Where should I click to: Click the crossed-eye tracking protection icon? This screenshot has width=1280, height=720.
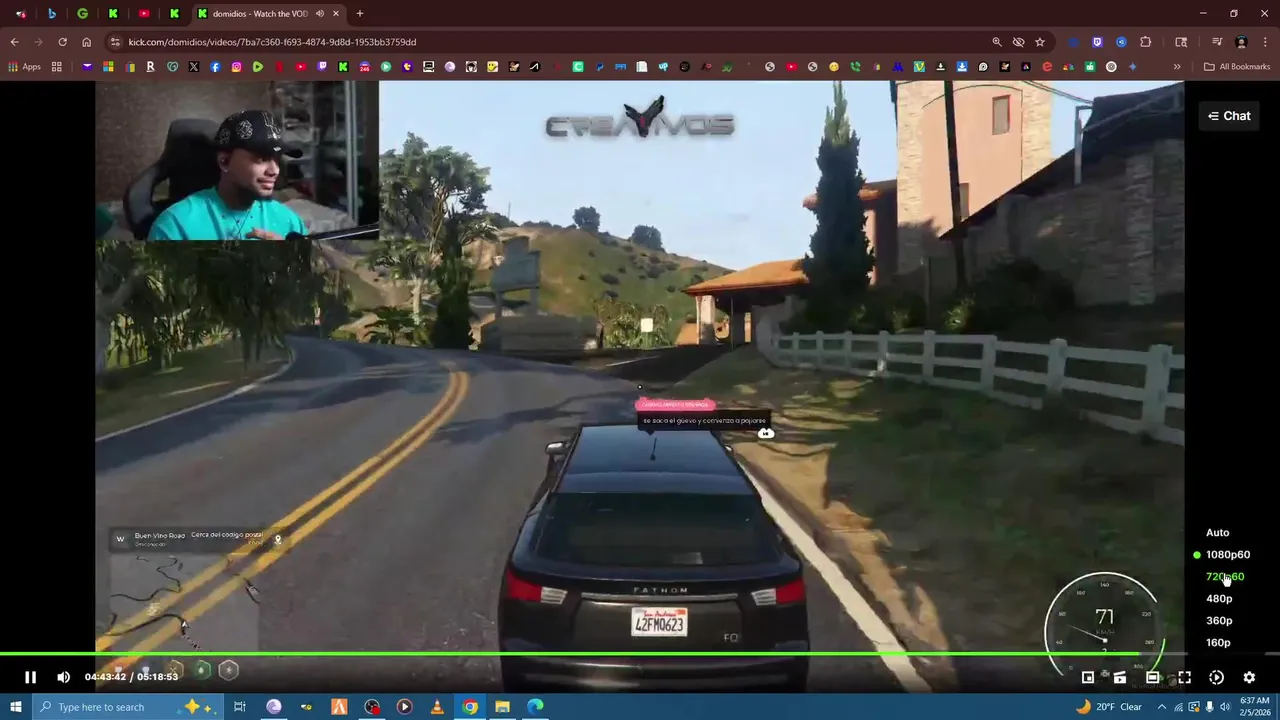1018,42
